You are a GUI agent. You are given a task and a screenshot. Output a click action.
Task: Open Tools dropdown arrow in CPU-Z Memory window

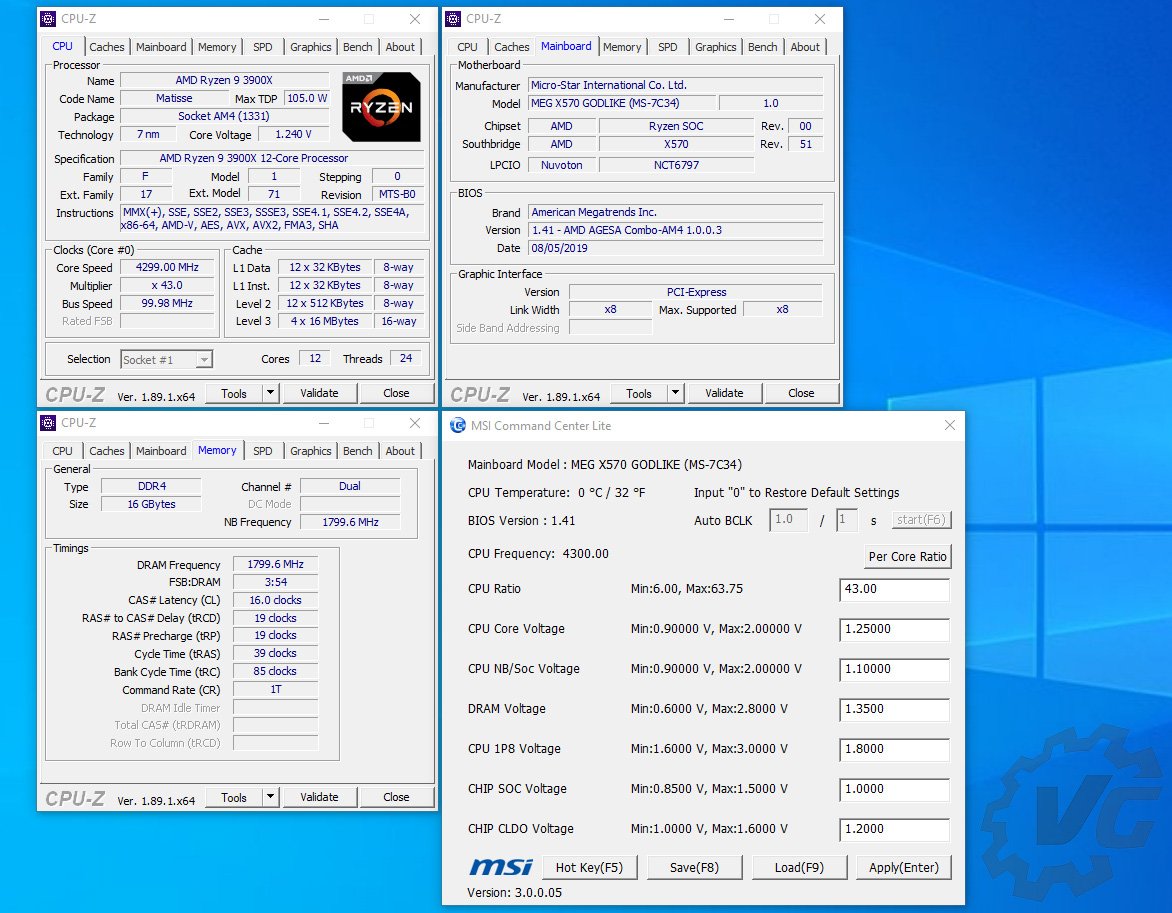click(270, 797)
